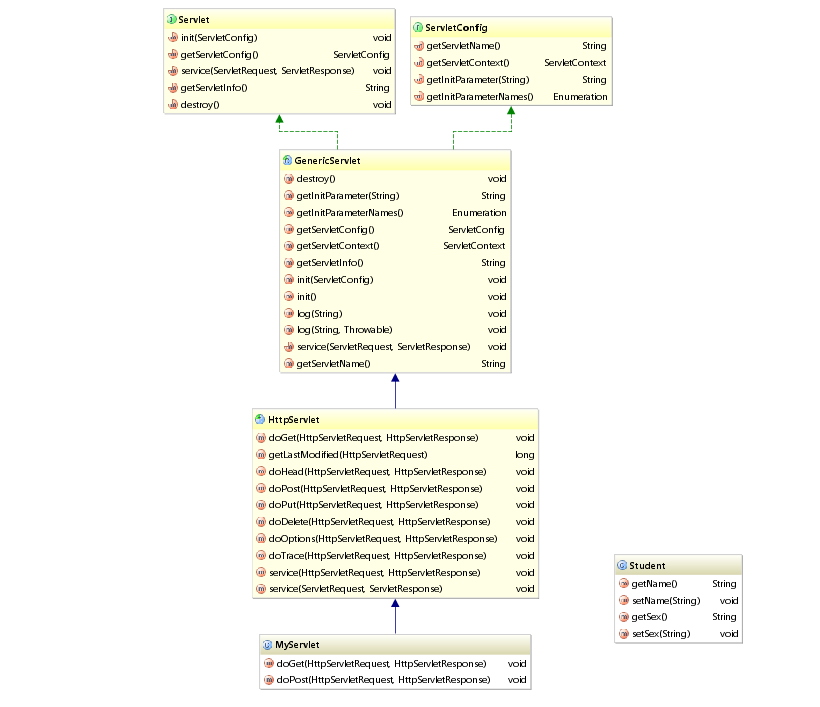Click the method icon beside init(ServletConfig) in Servlet
820x707 pixels.
(x=171, y=37)
